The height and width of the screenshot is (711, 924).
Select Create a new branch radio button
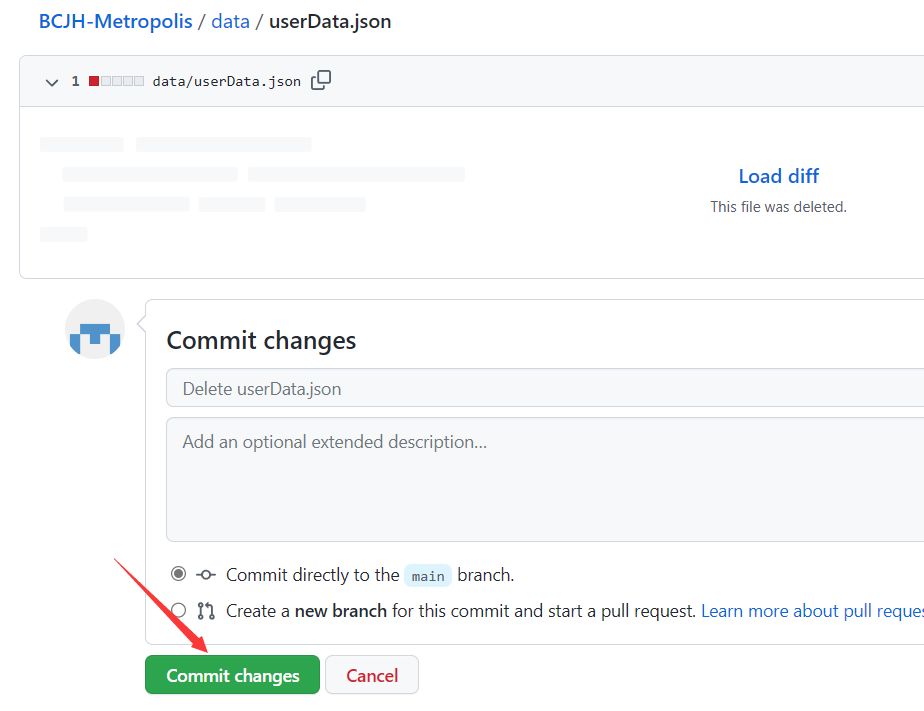[x=178, y=610]
